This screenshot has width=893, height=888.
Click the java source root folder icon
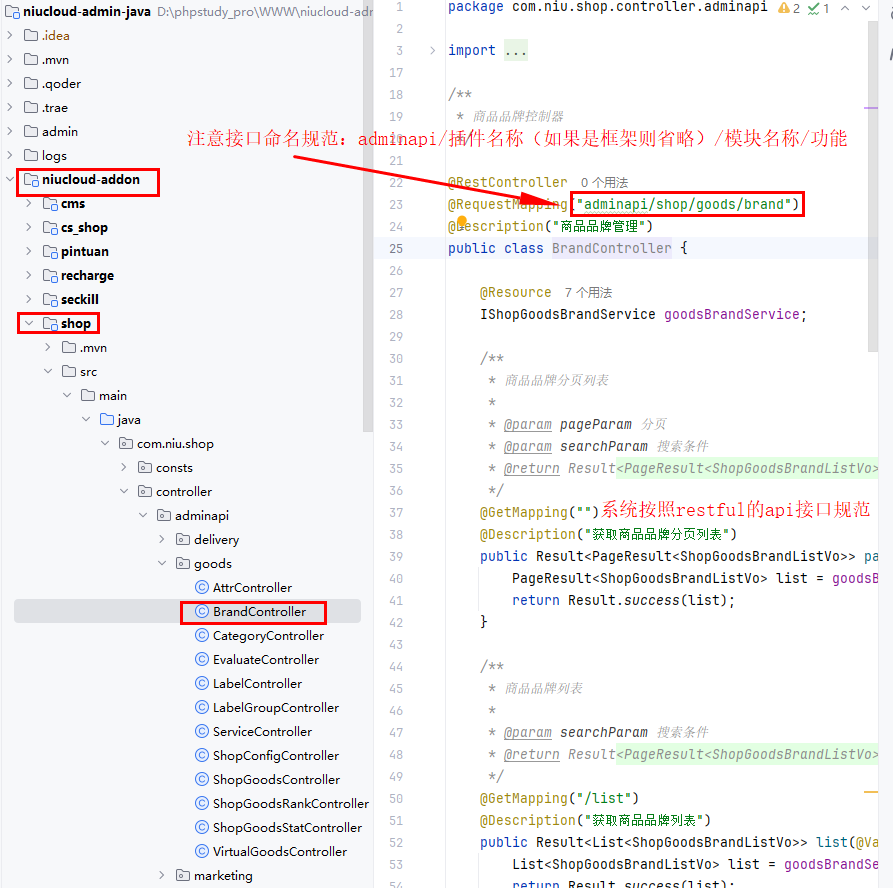click(106, 420)
